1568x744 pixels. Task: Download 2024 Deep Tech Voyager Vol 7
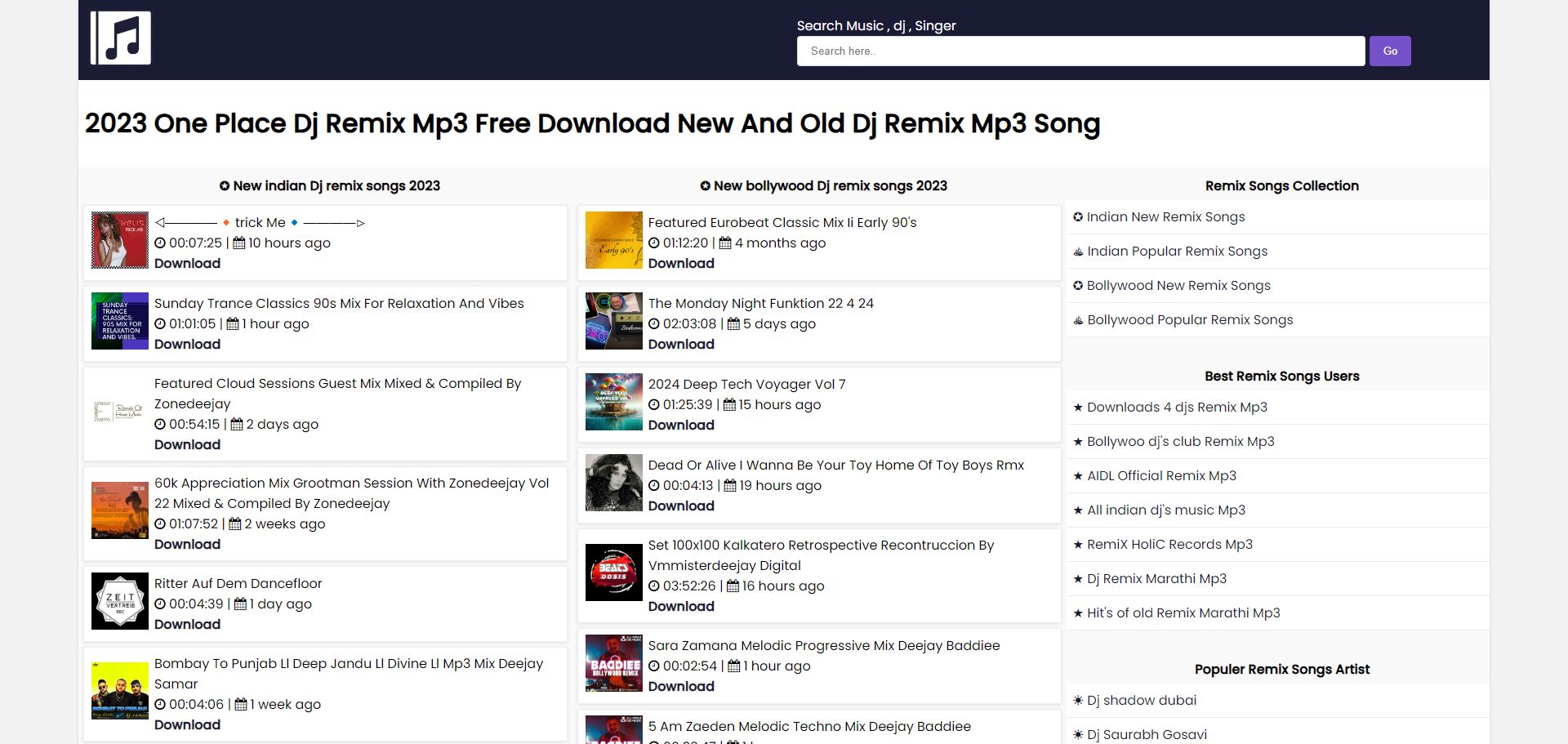(681, 425)
